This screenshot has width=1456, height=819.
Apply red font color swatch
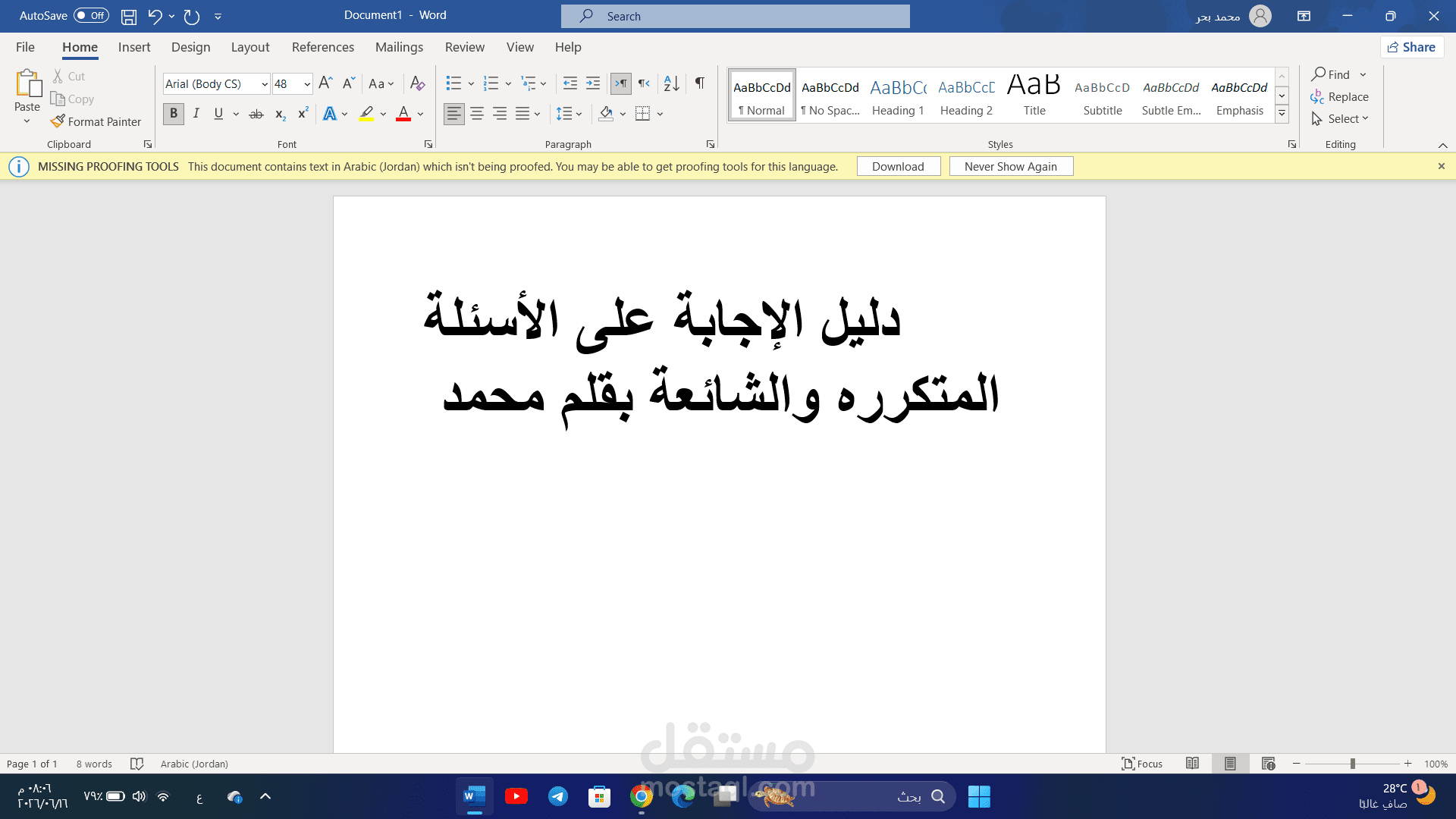click(403, 114)
